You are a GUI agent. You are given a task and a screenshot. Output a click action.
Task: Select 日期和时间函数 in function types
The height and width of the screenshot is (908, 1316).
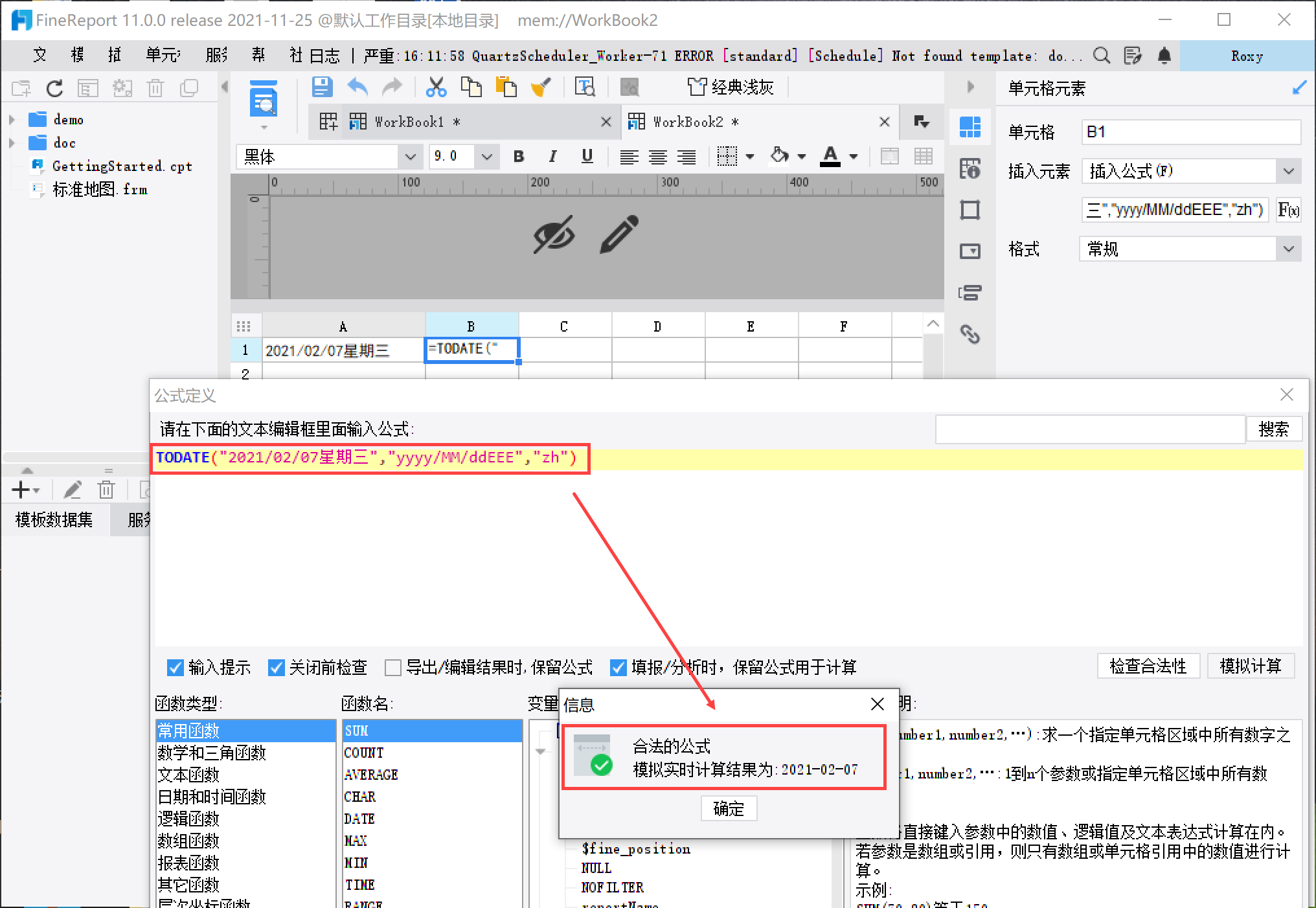point(212,797)
